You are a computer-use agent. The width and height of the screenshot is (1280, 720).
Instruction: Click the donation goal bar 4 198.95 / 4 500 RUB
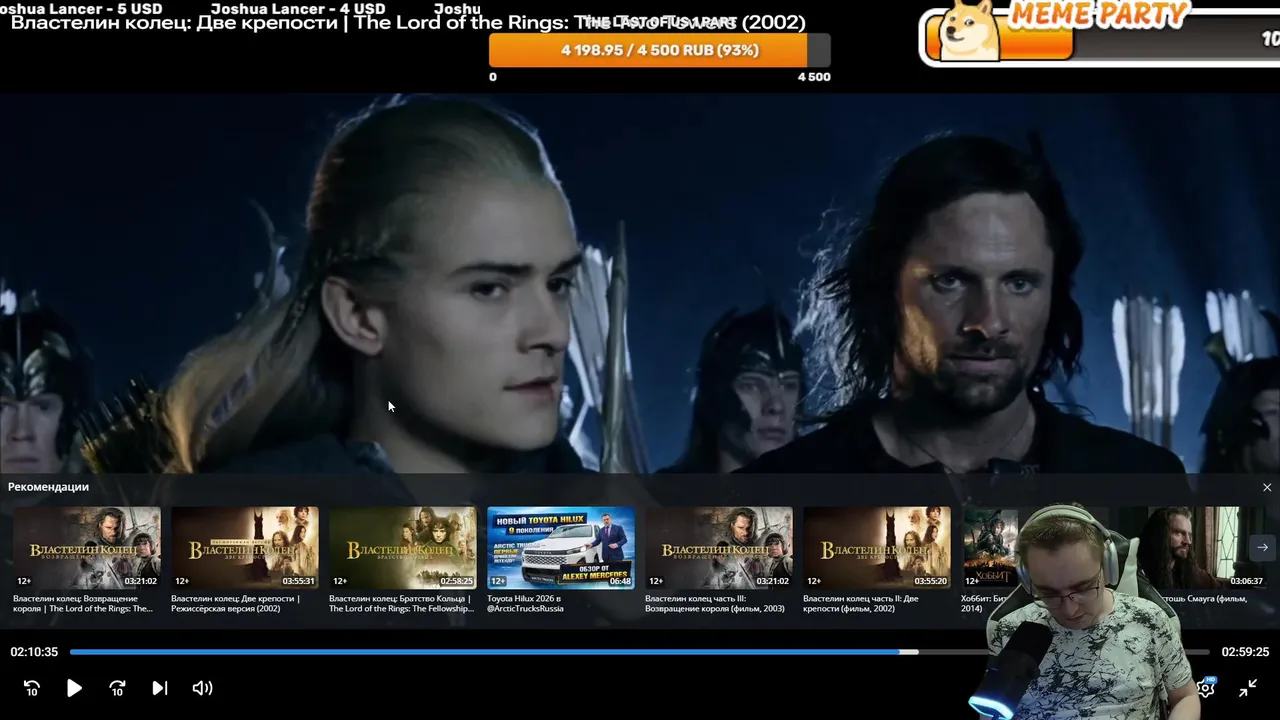click(660, 50)
